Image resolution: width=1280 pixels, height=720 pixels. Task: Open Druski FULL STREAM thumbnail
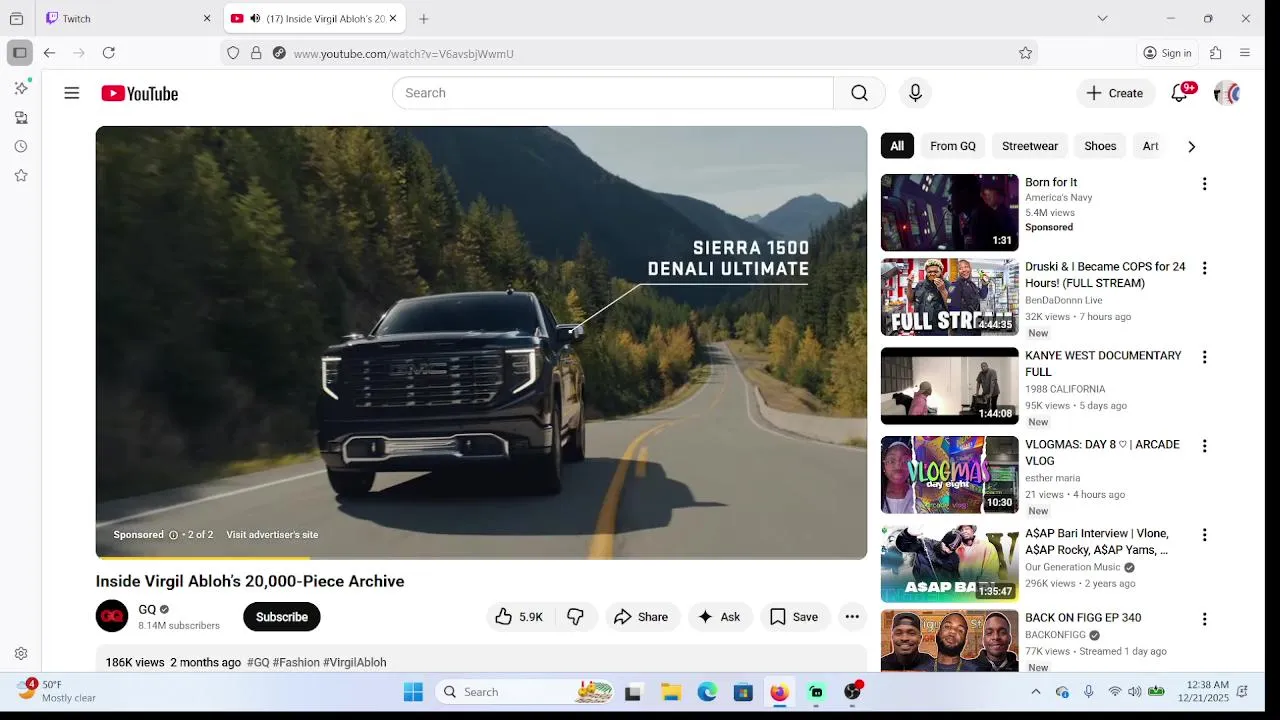(949, 297)
